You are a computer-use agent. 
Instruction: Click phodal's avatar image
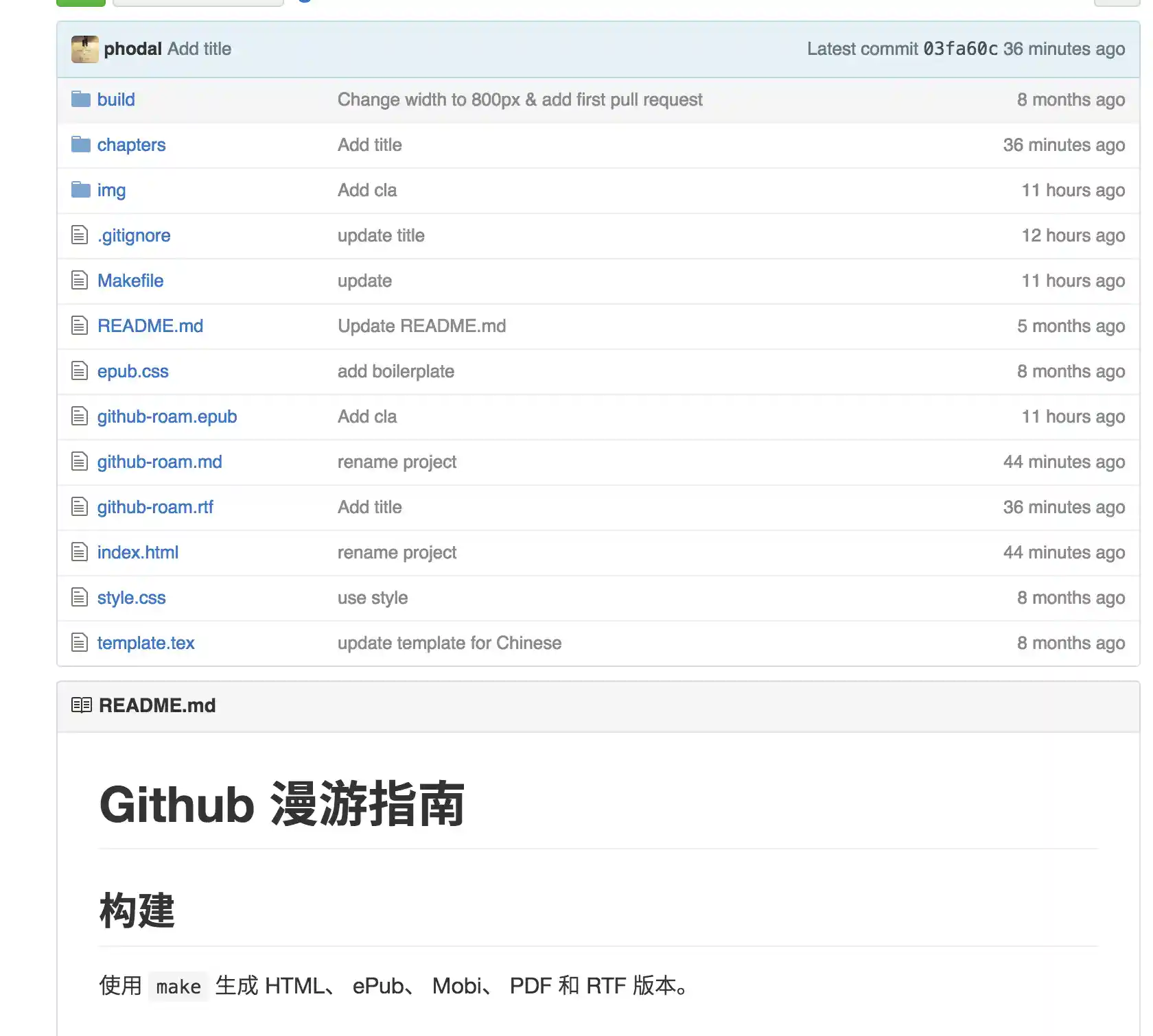[84, 49]
